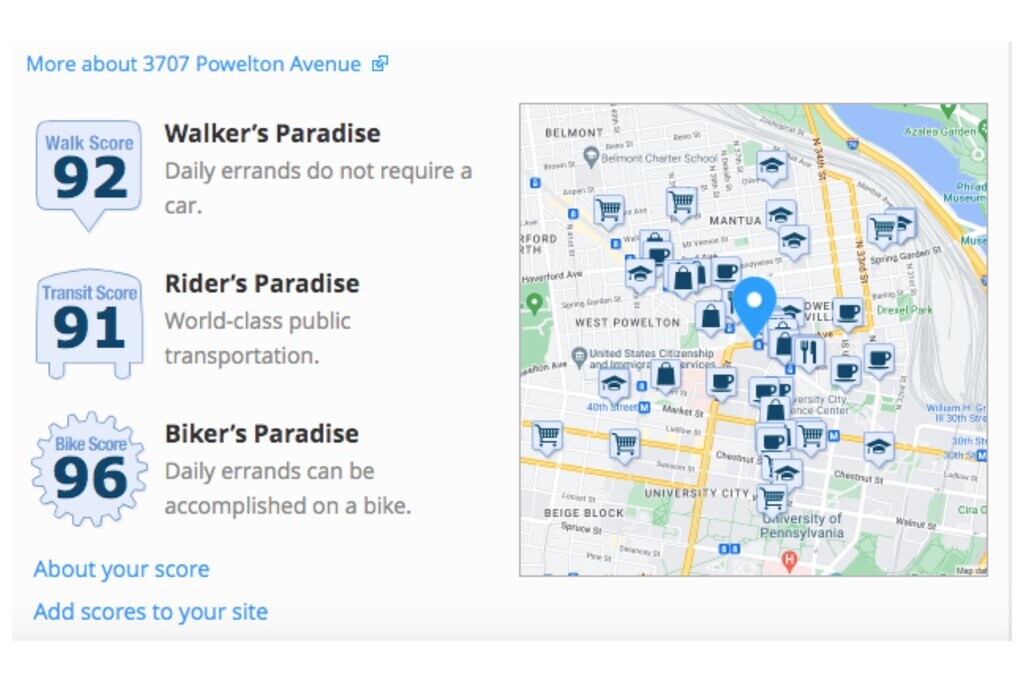Click the Belmont Charter School map pin
This screenshot has width=1024, height=683.
pyautogui.click(x=591, y=157)
